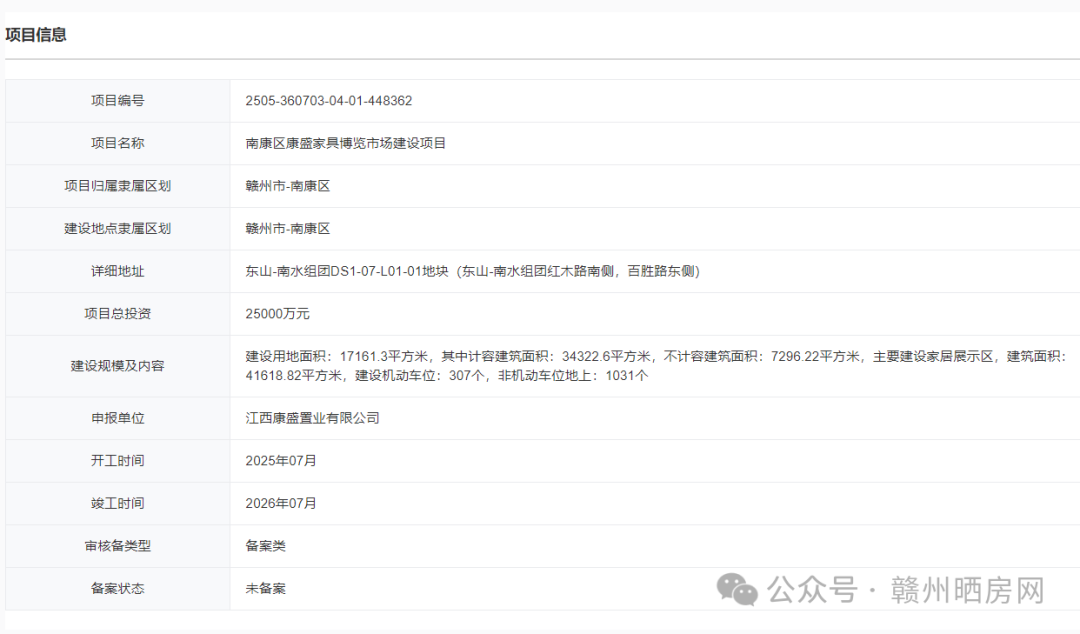Image resolution: width=1080 pixels, height=634 pixels.
Task: Click the 竣工时间 label
Action: (x=118, y=504)
